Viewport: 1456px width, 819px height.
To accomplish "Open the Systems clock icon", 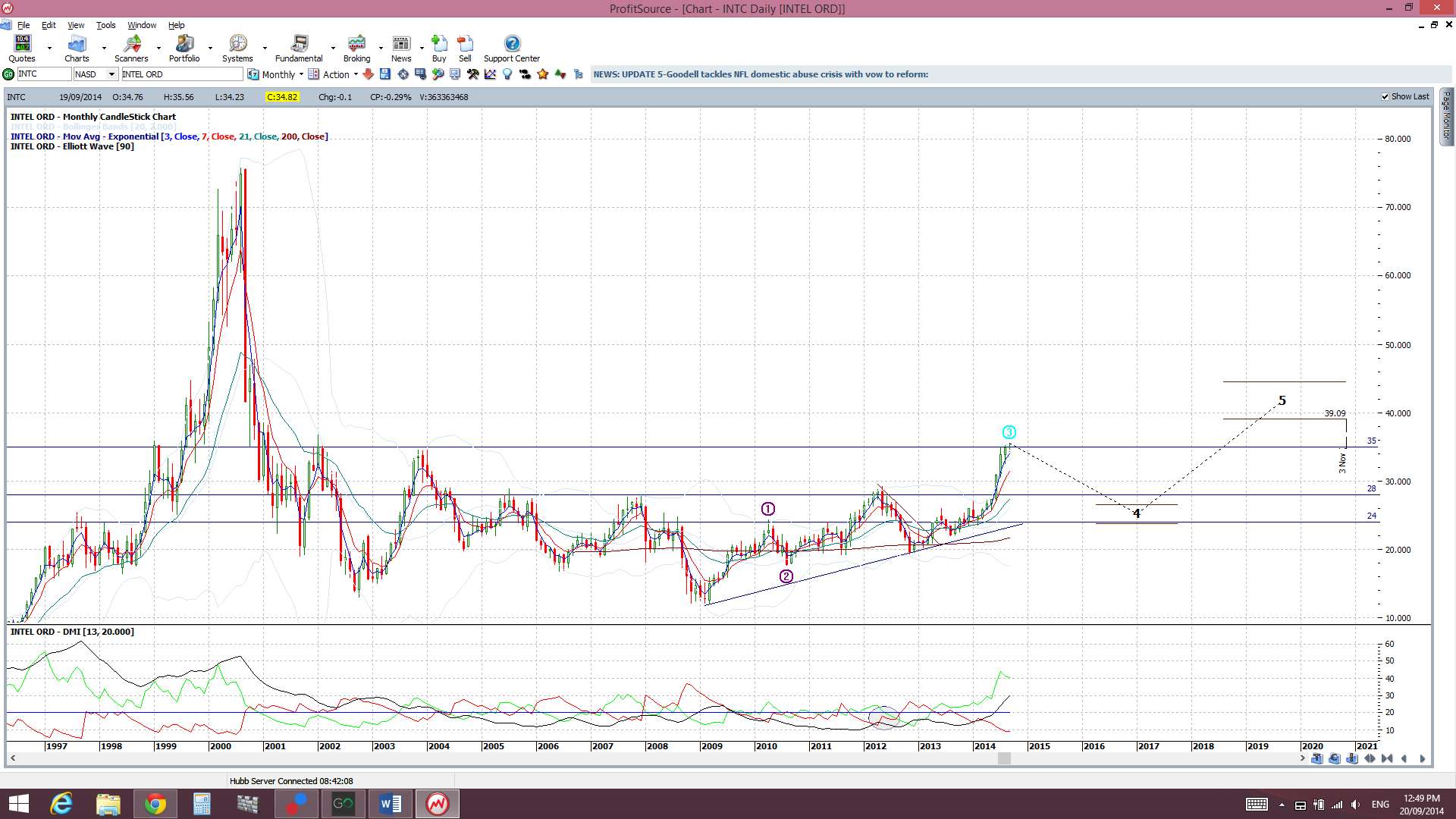I will (237, 44).
